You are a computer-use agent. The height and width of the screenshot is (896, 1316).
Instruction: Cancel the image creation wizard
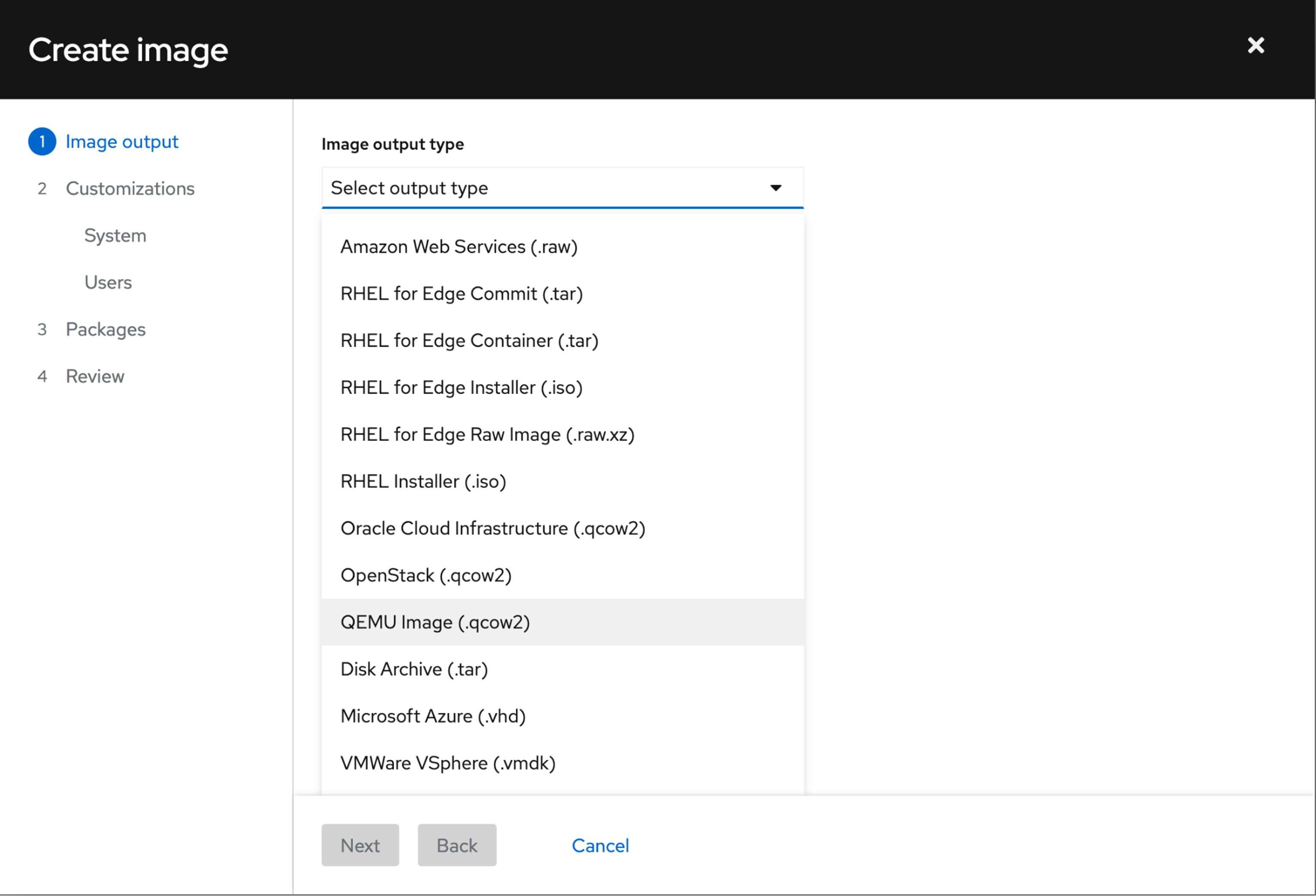(600, 845)
